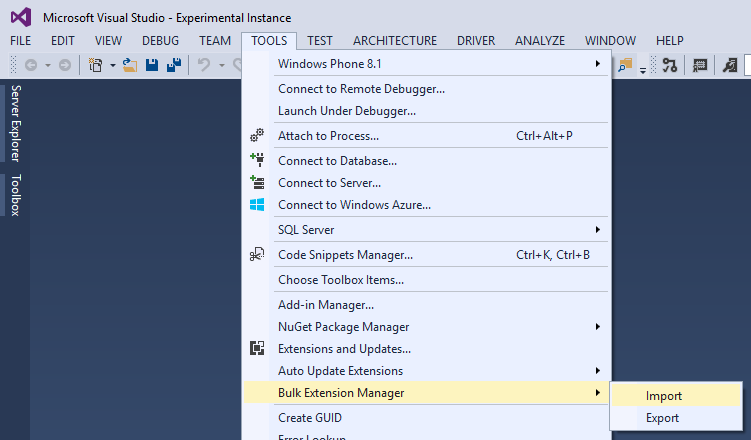Screen dimensions: 751x440
Task: Choose Launch Under Debugger
Action: point(426,111)
